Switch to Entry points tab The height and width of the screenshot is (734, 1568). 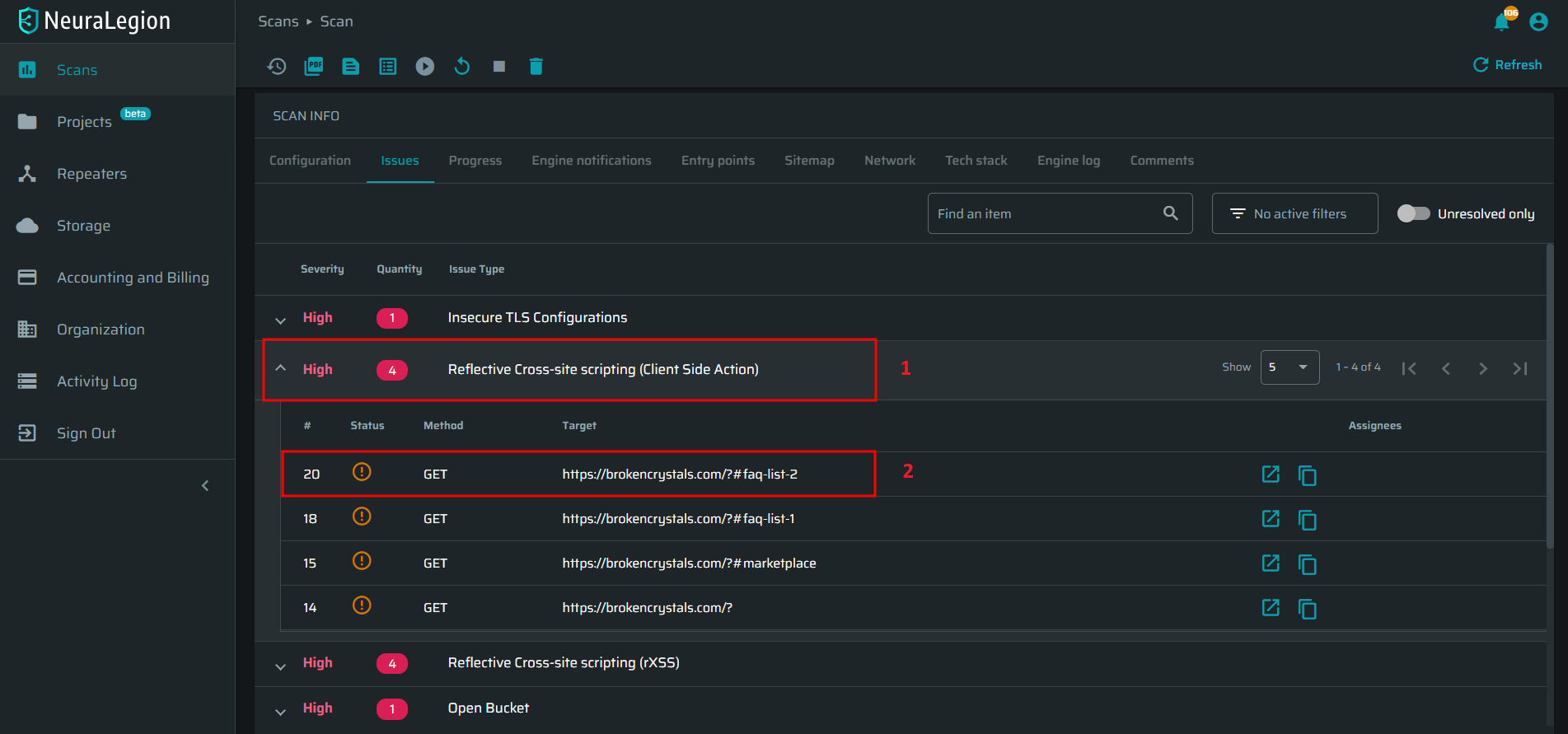(x=718, y=161)
